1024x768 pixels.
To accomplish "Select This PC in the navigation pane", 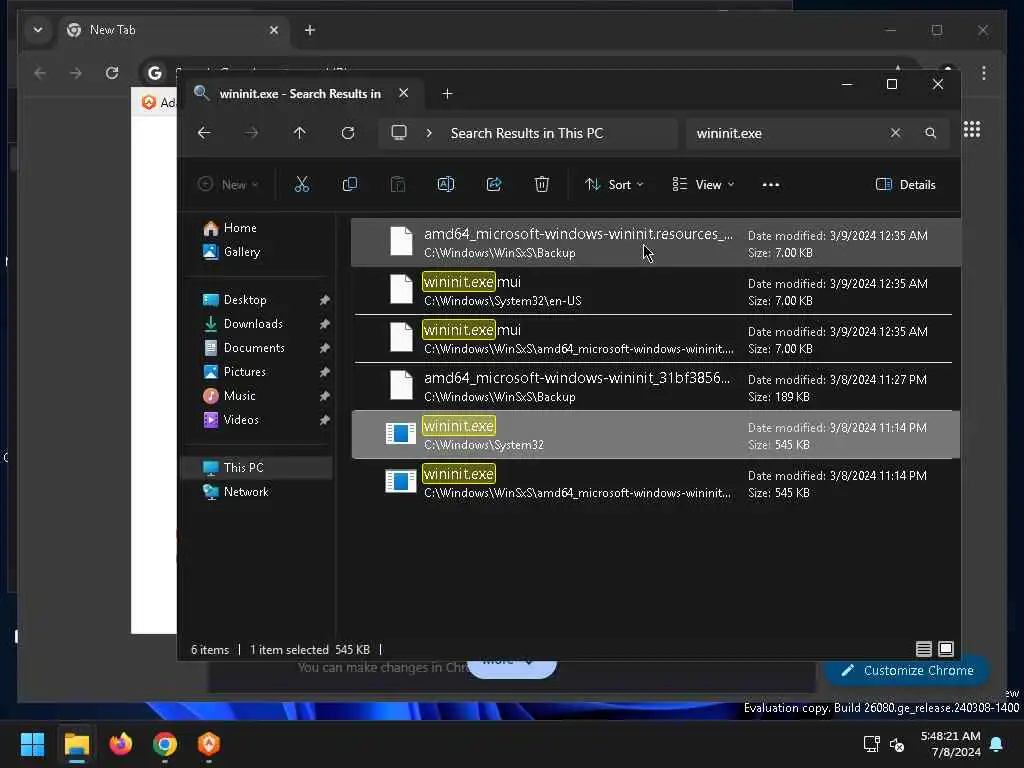I will click(257, 468).
